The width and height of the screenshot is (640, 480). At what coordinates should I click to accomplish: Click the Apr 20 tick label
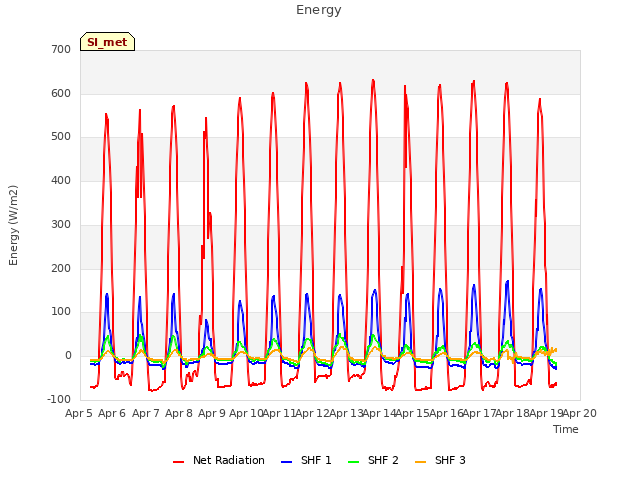click(580, 413)
